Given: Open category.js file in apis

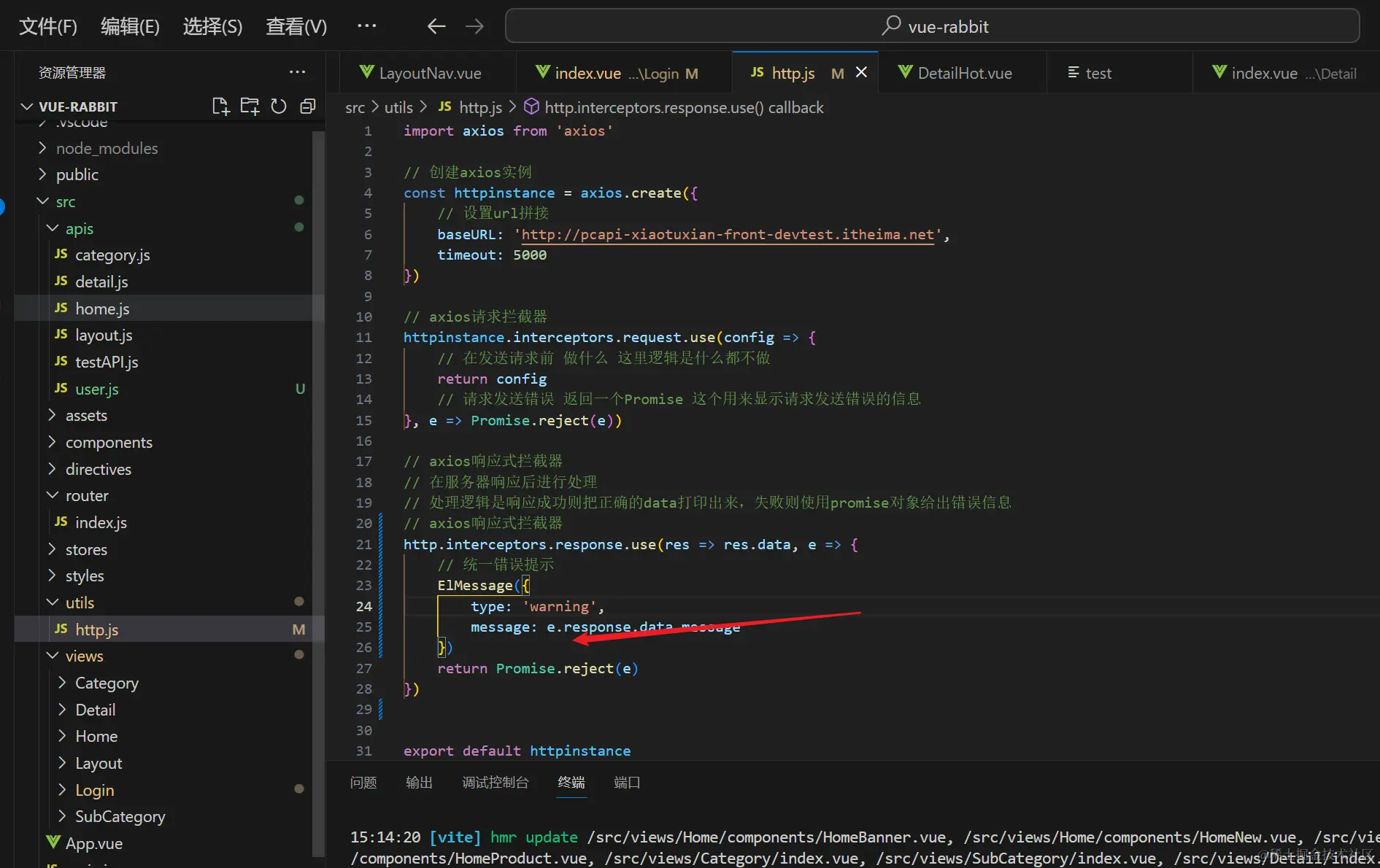Looking at the screenshot, I should click(112, 255).
